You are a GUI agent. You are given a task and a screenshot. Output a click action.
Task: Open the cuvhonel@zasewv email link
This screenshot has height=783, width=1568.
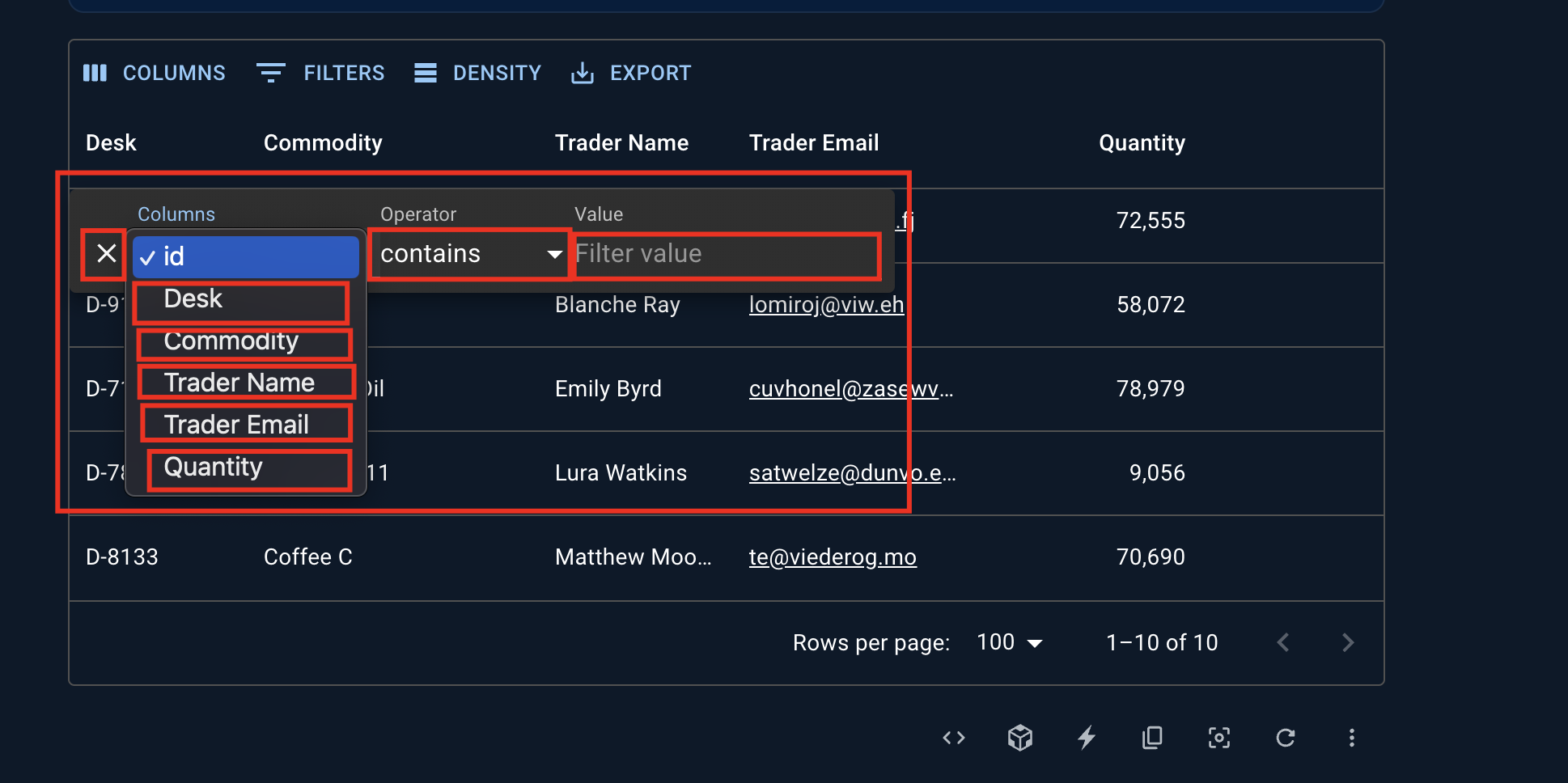[x=851, y=389]
